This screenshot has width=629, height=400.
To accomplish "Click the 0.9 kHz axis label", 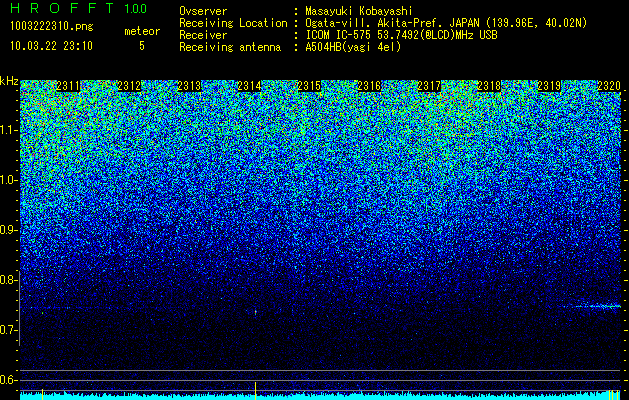I will click(x=7, y=230).
